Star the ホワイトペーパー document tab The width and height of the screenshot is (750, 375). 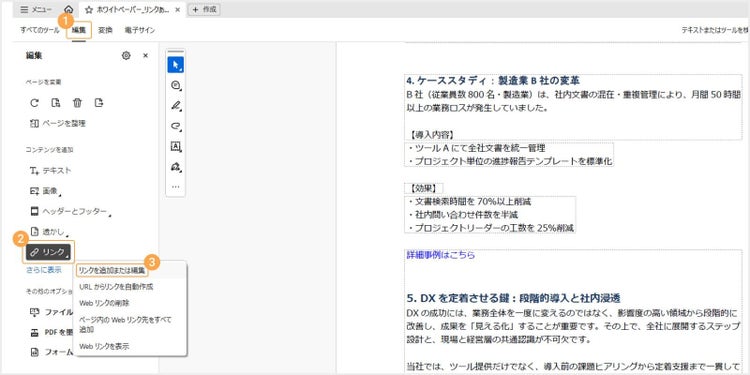click(88, 10)
